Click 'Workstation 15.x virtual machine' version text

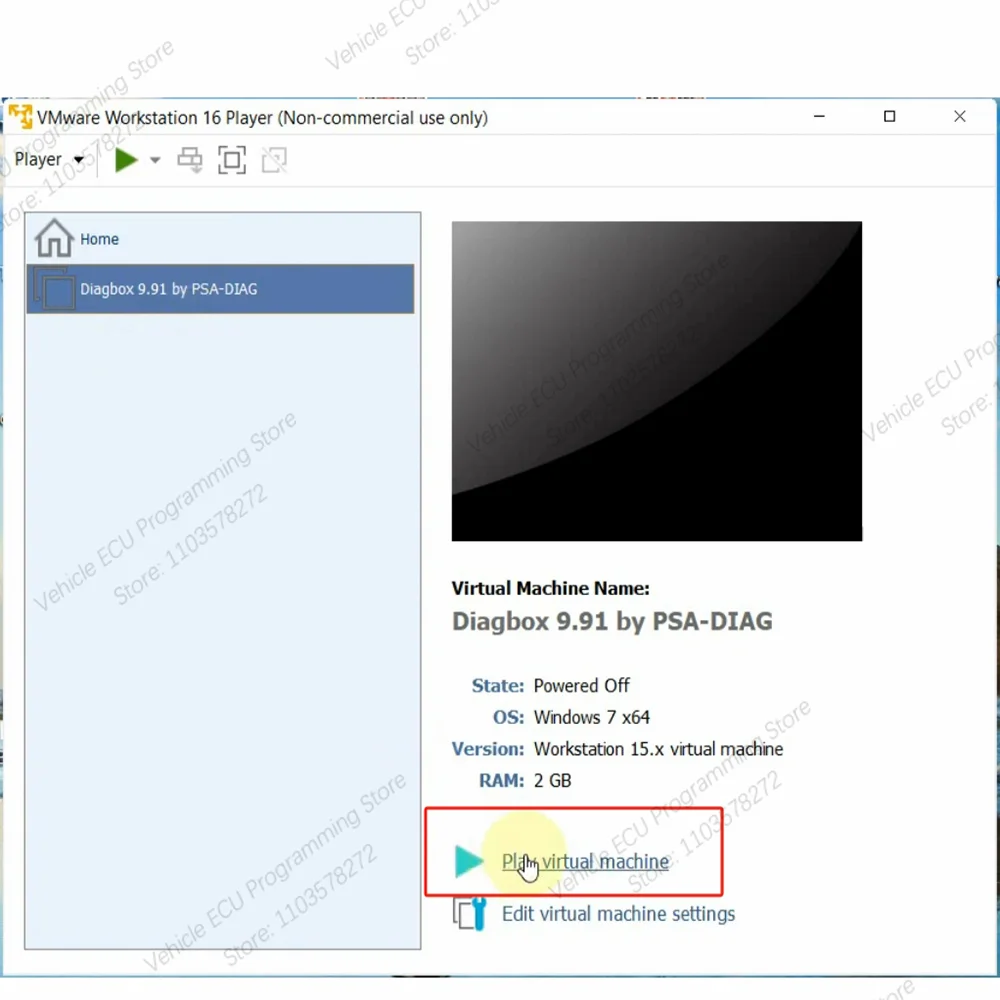pyautogui.click(x=658, y=749)
